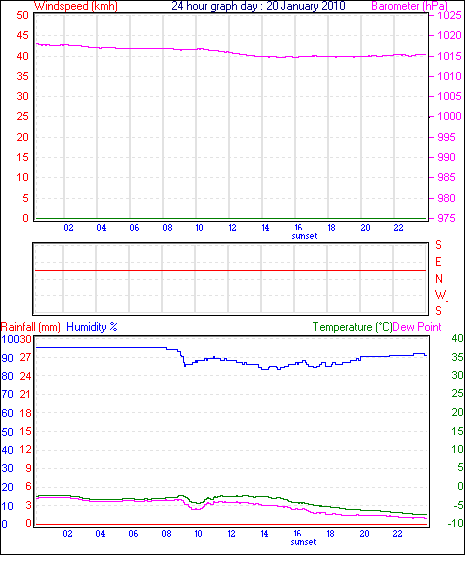The height and width of the screenshot is (566, 466).
Task: Click the '12' hour label under the humidity chart
Action: click(231, 534)
